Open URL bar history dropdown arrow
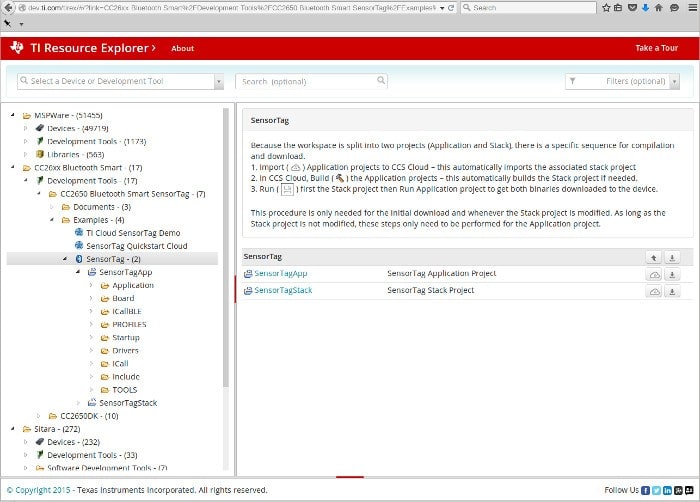The width and height of the screenshot is (700, 502). point(442,8)
